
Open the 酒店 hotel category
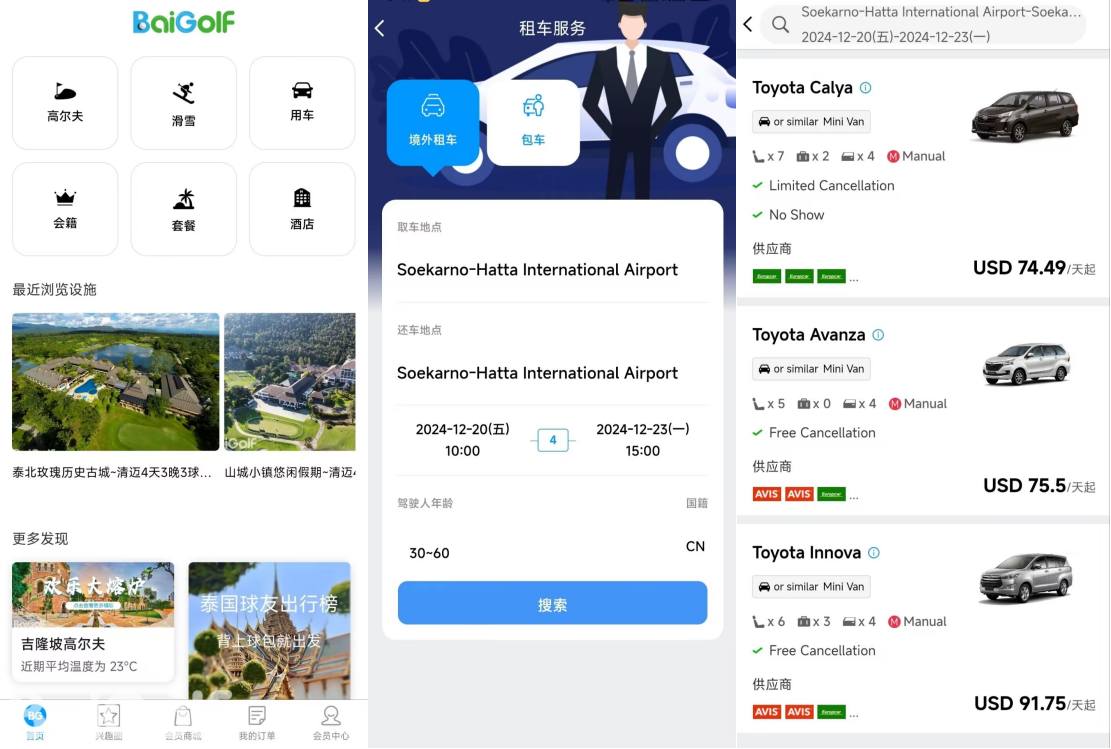[x=302, y=209]
